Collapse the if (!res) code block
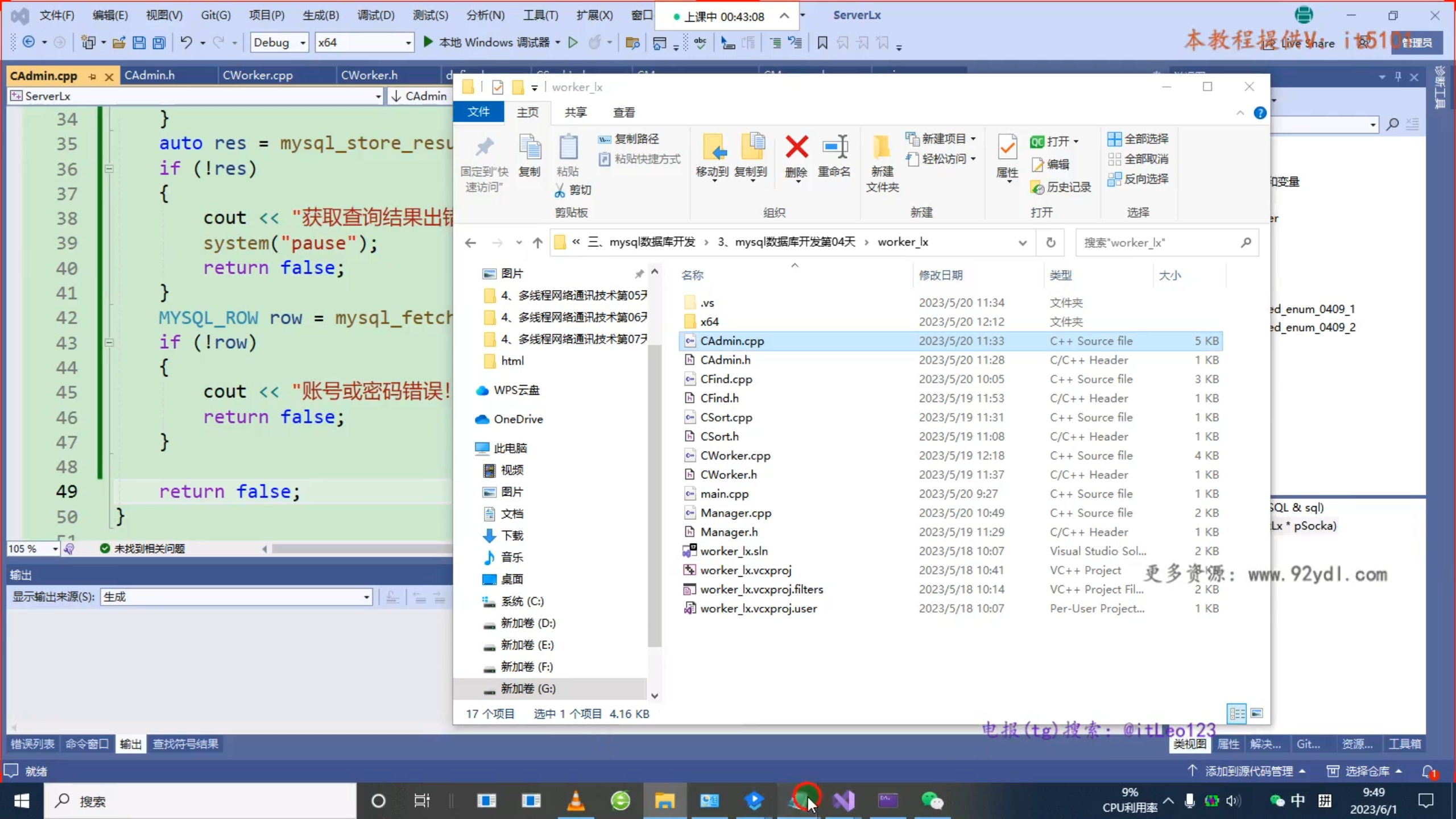 coord(109,169)
